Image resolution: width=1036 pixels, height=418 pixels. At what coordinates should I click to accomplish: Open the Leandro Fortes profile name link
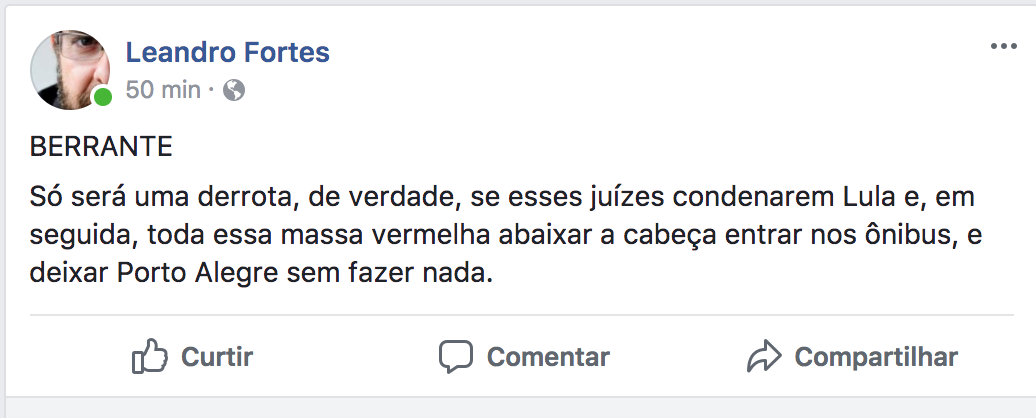coord(227,52)
